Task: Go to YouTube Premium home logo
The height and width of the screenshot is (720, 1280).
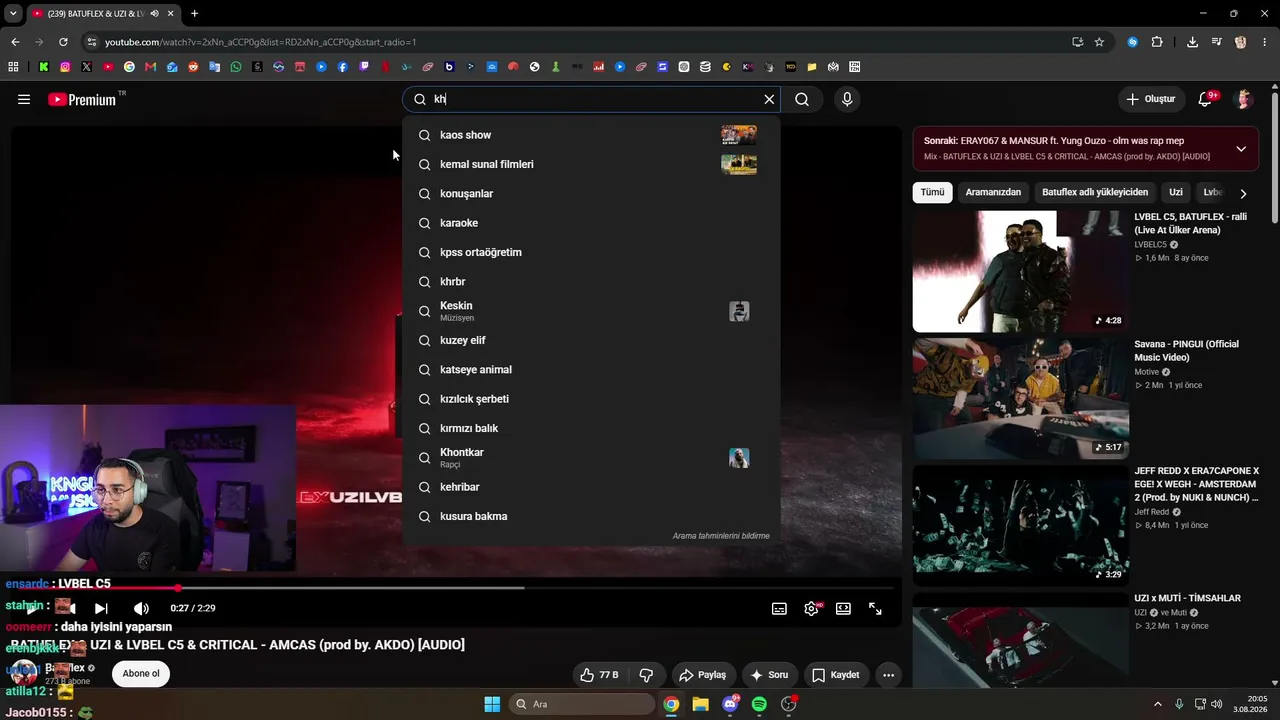Action: [82, 99]
